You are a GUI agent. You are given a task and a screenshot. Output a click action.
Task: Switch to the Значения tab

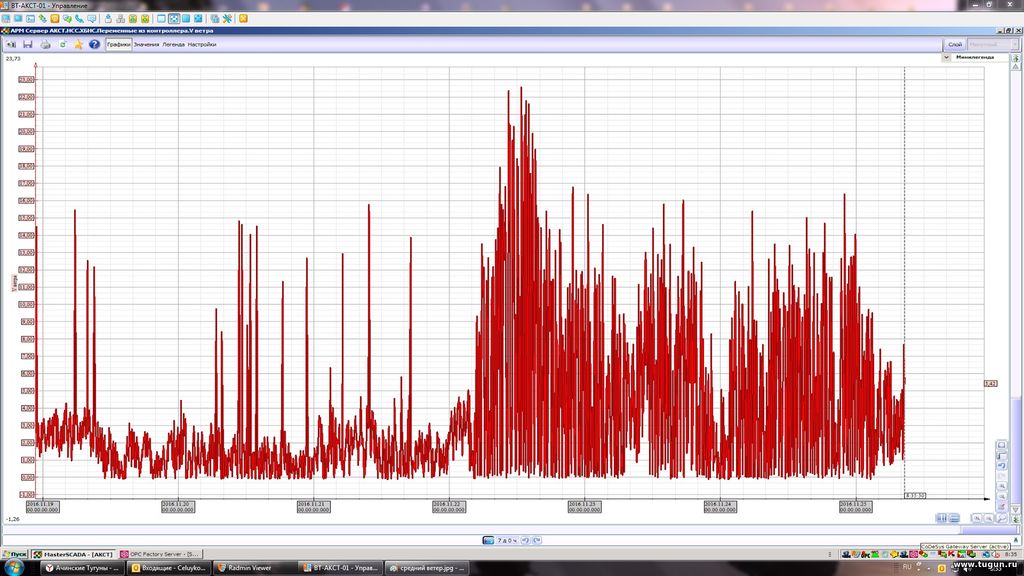pos(146,44)
